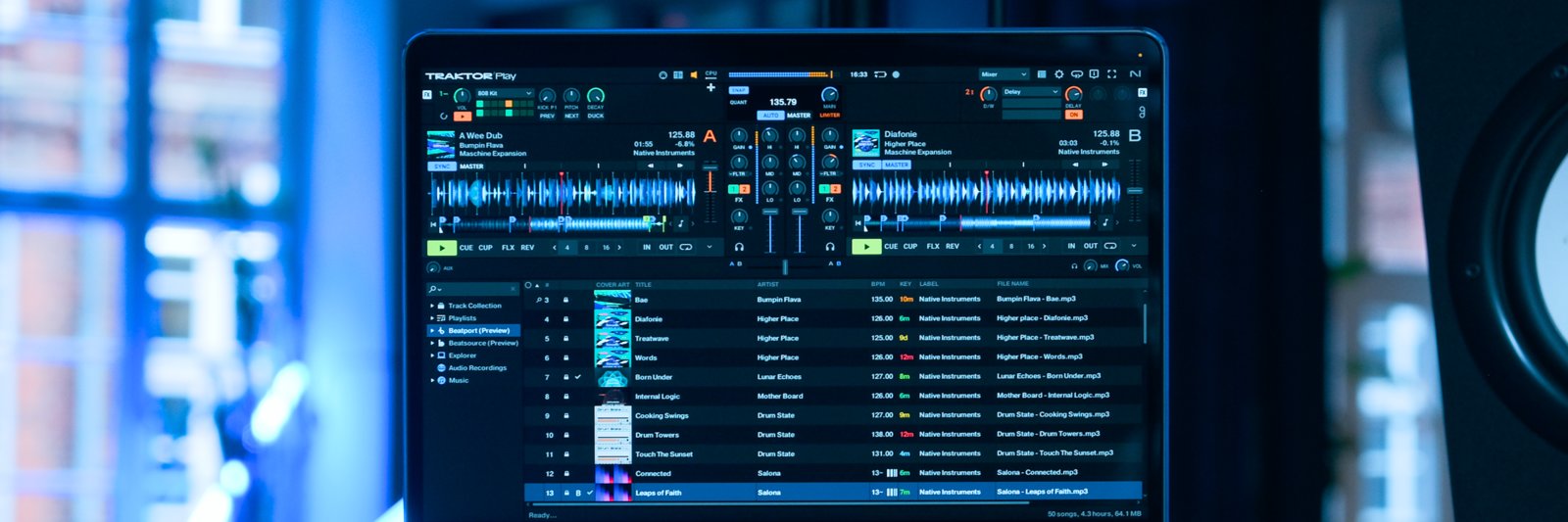1568x522 pixels.
Task: Expand the Music tree node
Action: [x=432, y=380]
